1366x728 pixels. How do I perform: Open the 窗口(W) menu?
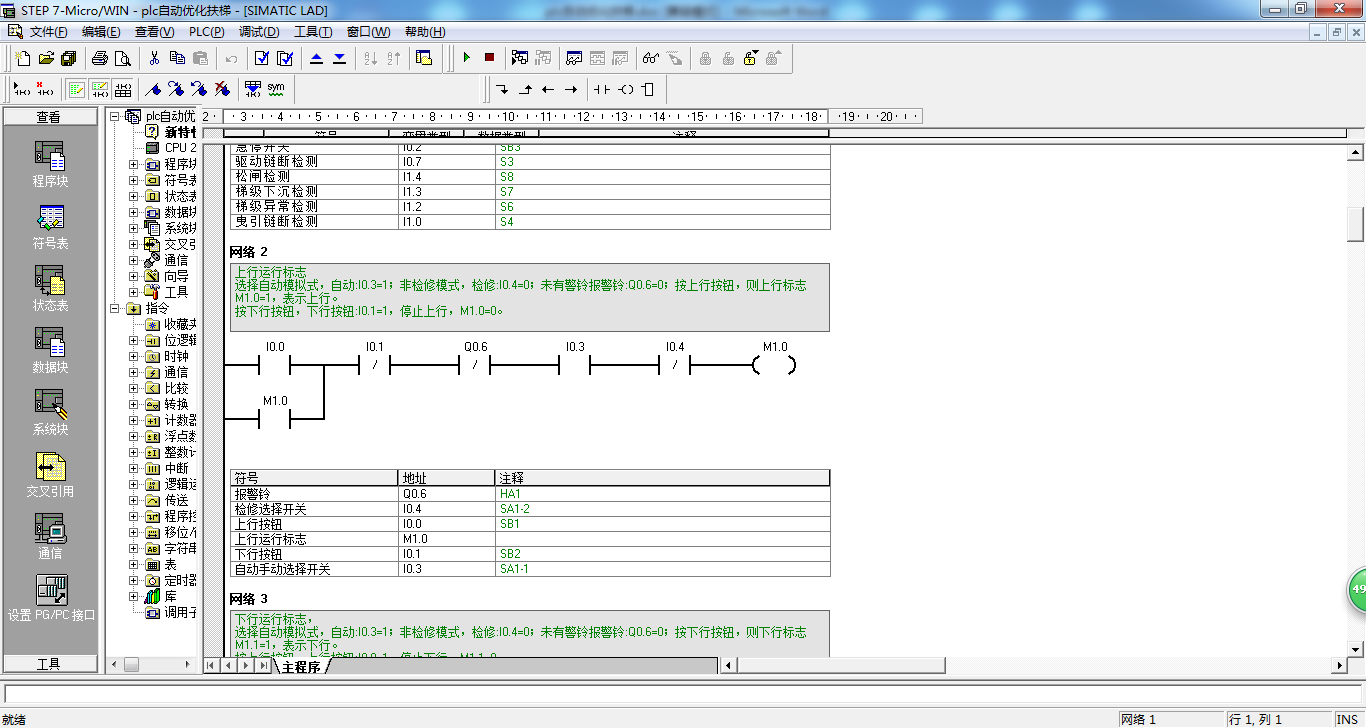[x=368, y=32]
